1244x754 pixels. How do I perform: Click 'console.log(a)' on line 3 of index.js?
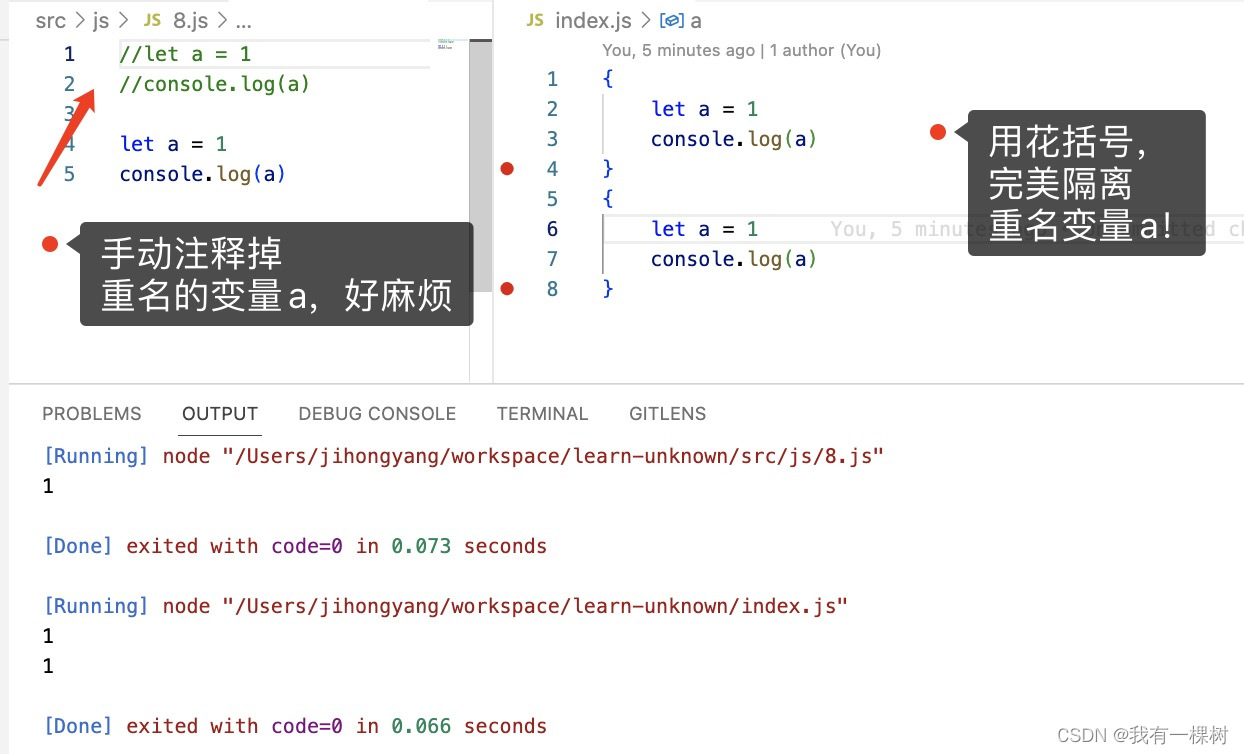pos(734,139)
